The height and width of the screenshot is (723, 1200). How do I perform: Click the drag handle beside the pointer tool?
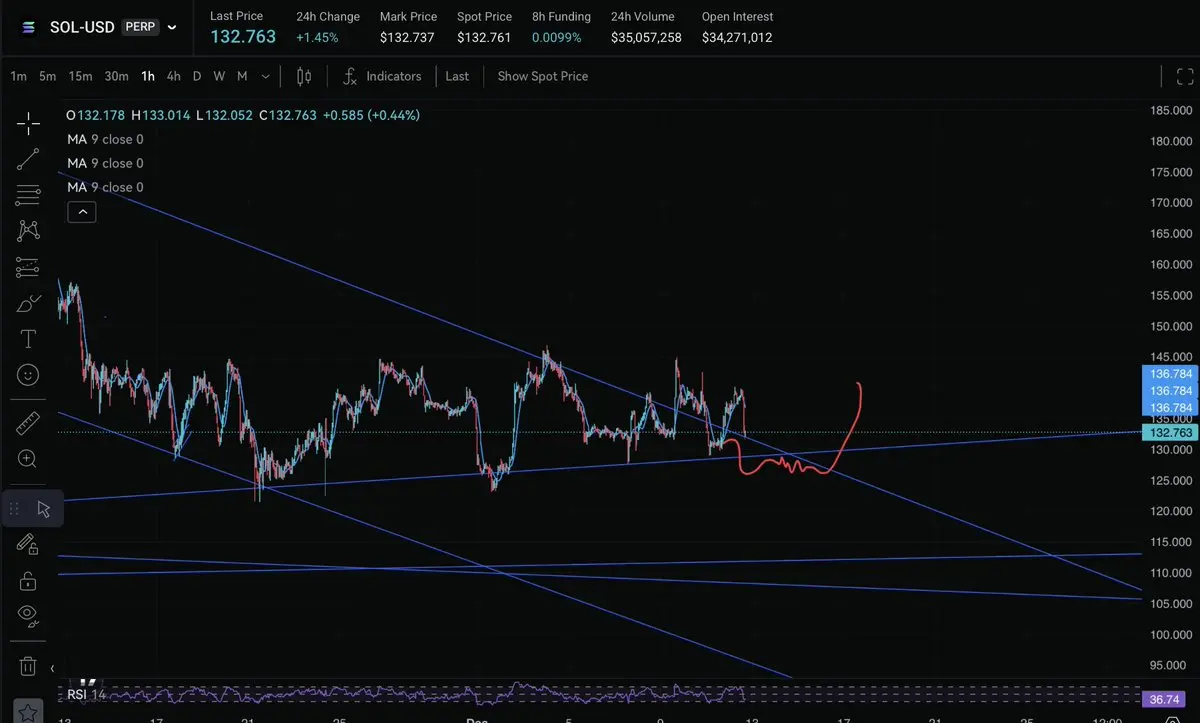click(x=14, y=509)
